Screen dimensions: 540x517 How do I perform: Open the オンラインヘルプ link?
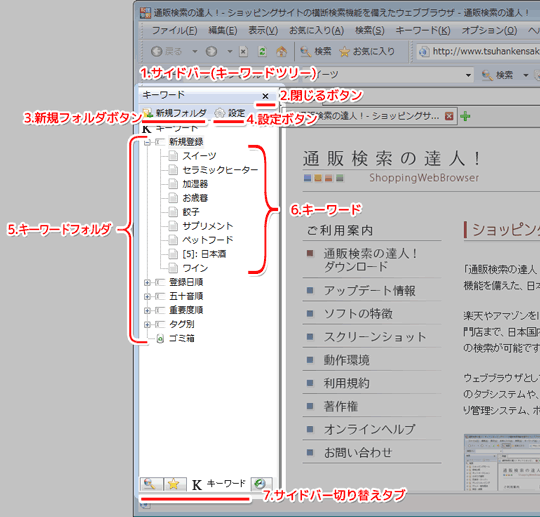[x=370, y=430]
